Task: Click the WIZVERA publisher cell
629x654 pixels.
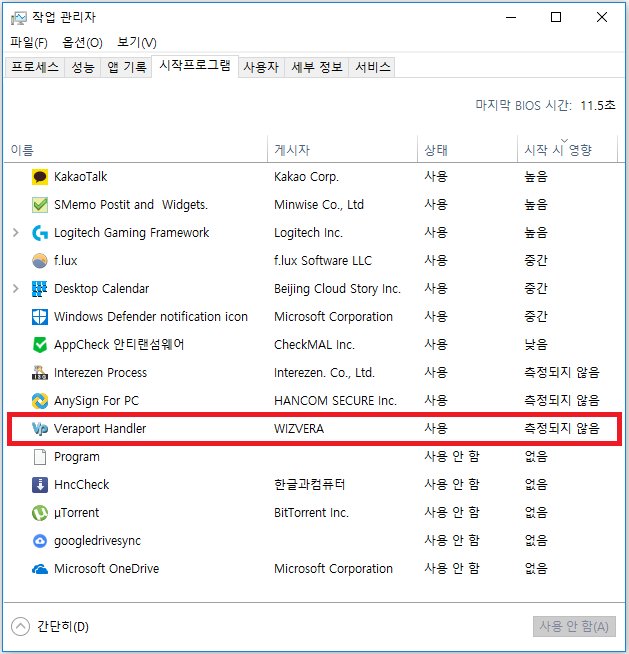Action: (299, 429)
